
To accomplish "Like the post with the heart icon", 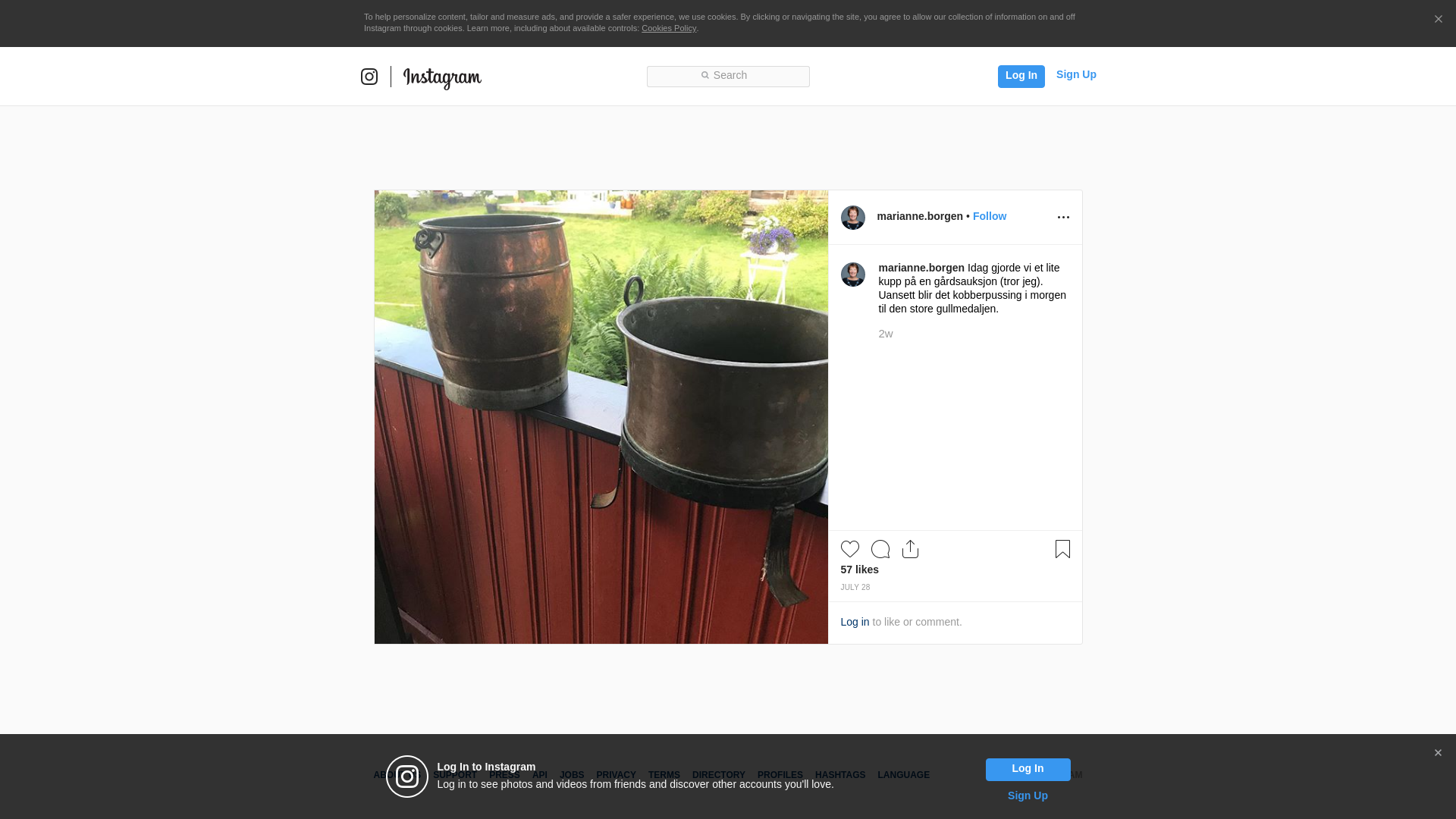I will [850, 549].
